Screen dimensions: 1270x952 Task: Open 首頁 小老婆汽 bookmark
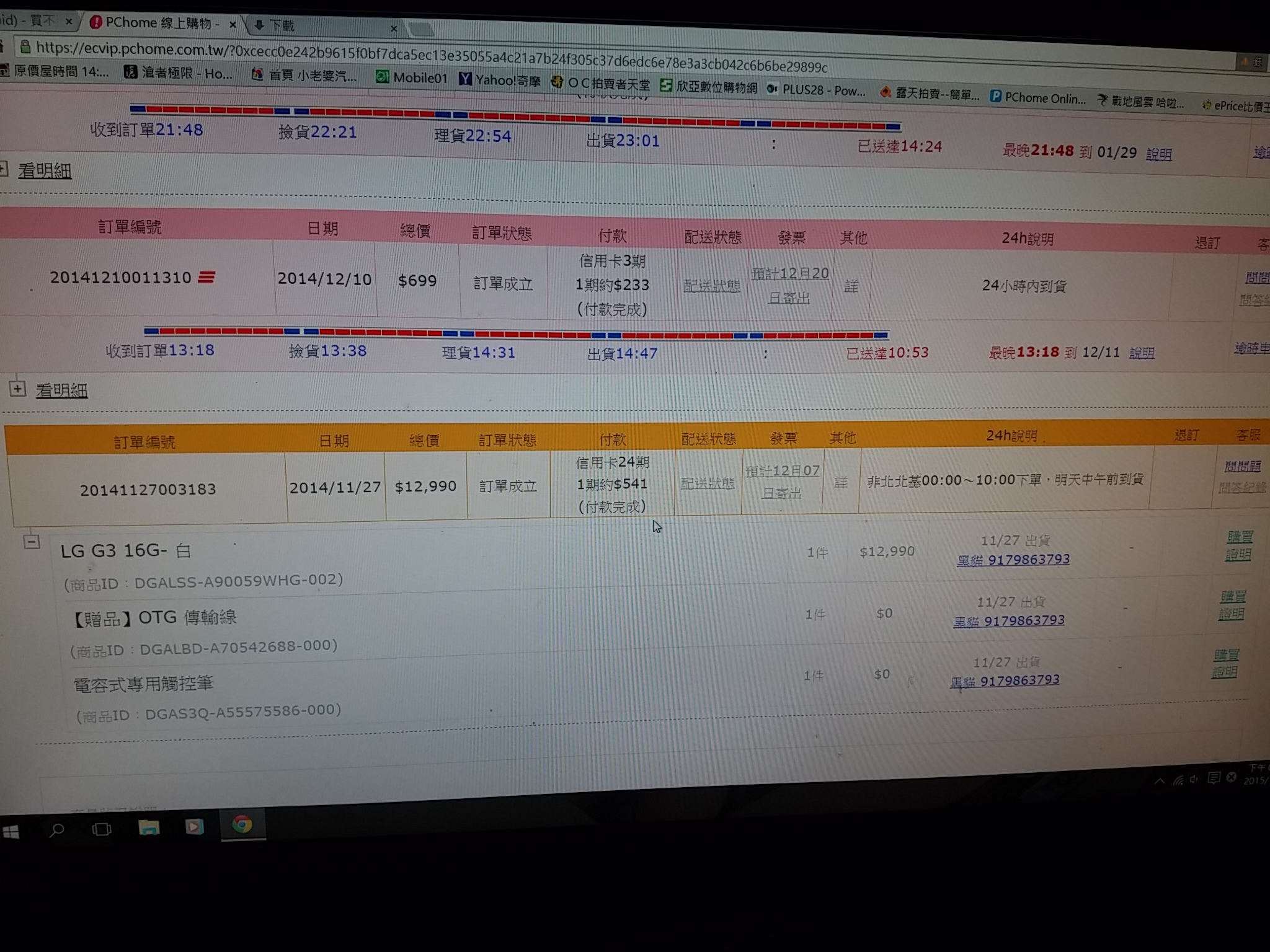pos(304,75)
